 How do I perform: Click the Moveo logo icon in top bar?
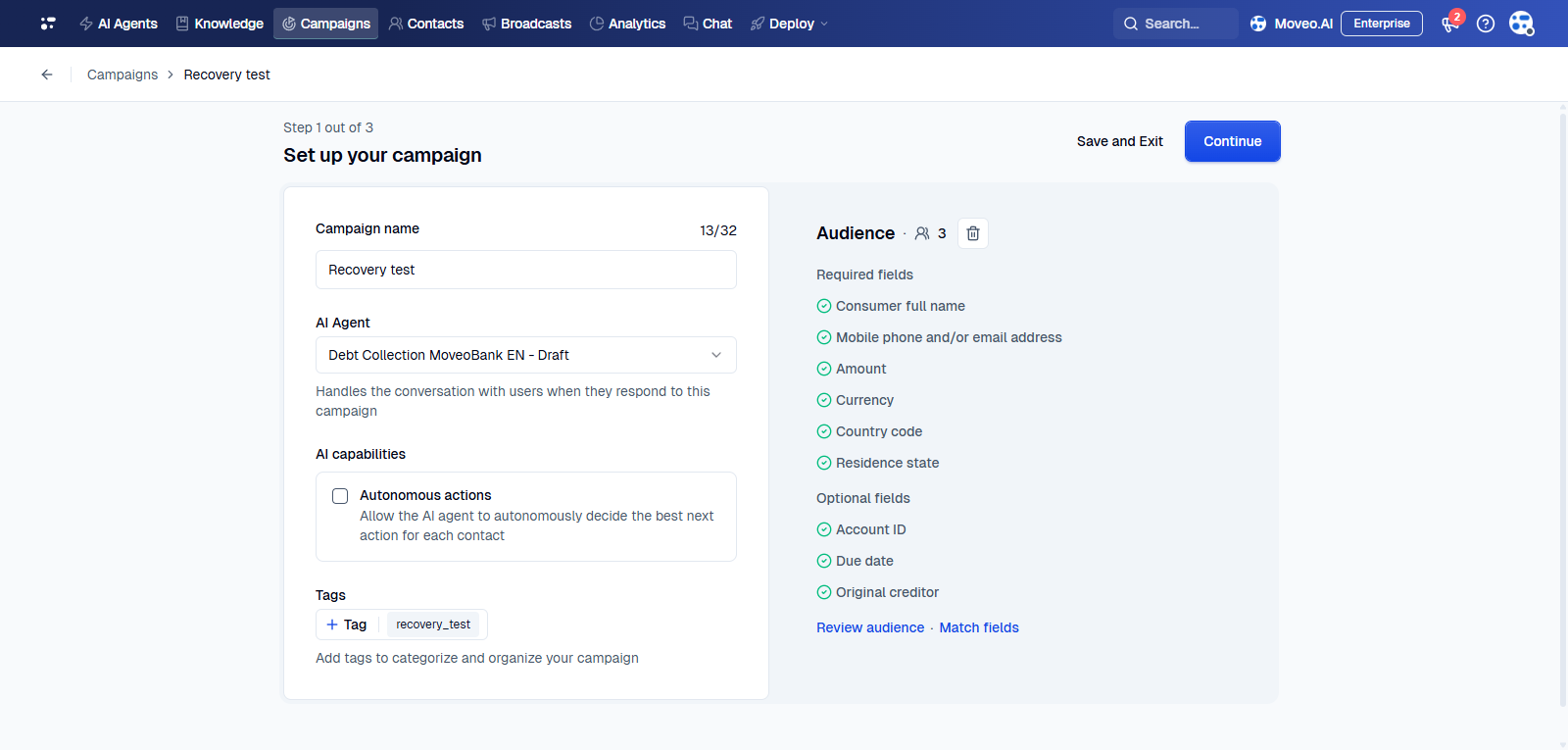(x=48, y=24)
